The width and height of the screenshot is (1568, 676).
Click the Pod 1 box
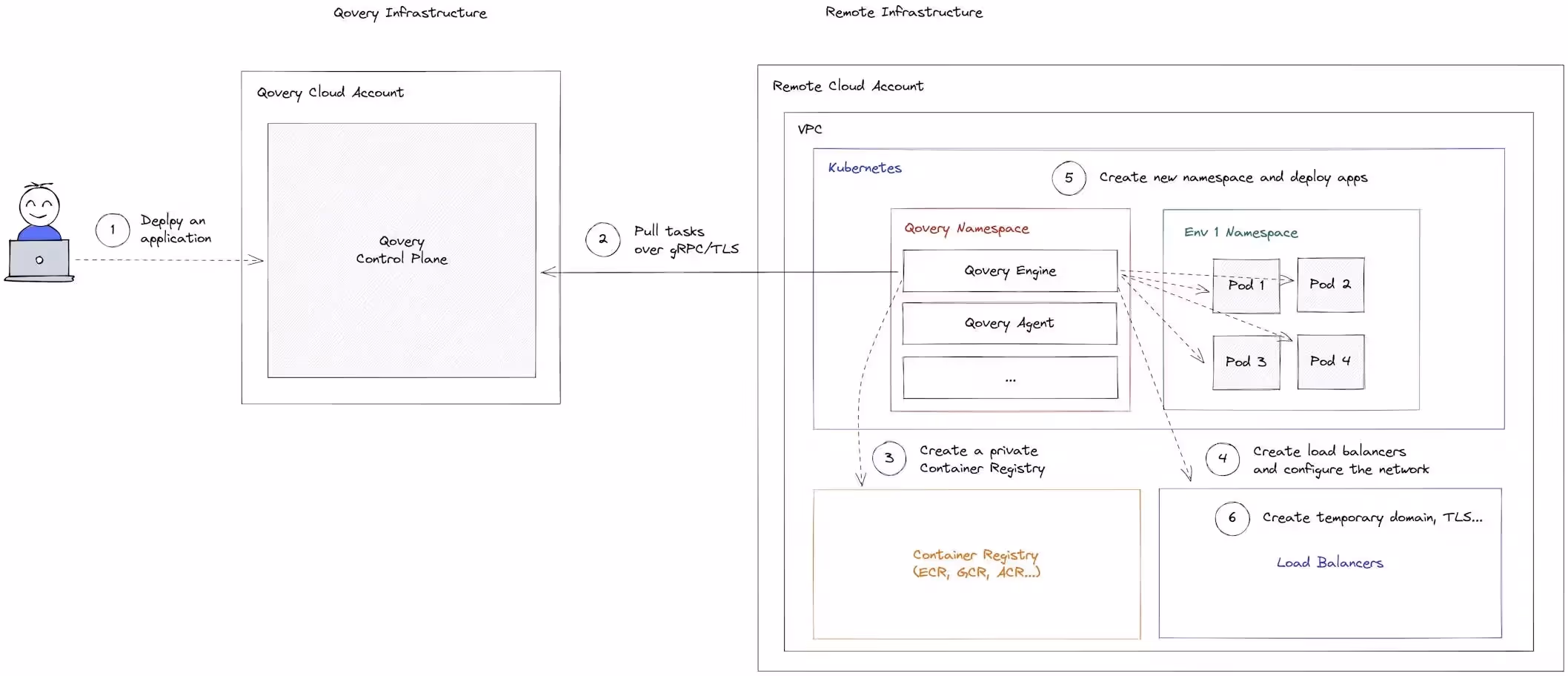[1246, 285]
